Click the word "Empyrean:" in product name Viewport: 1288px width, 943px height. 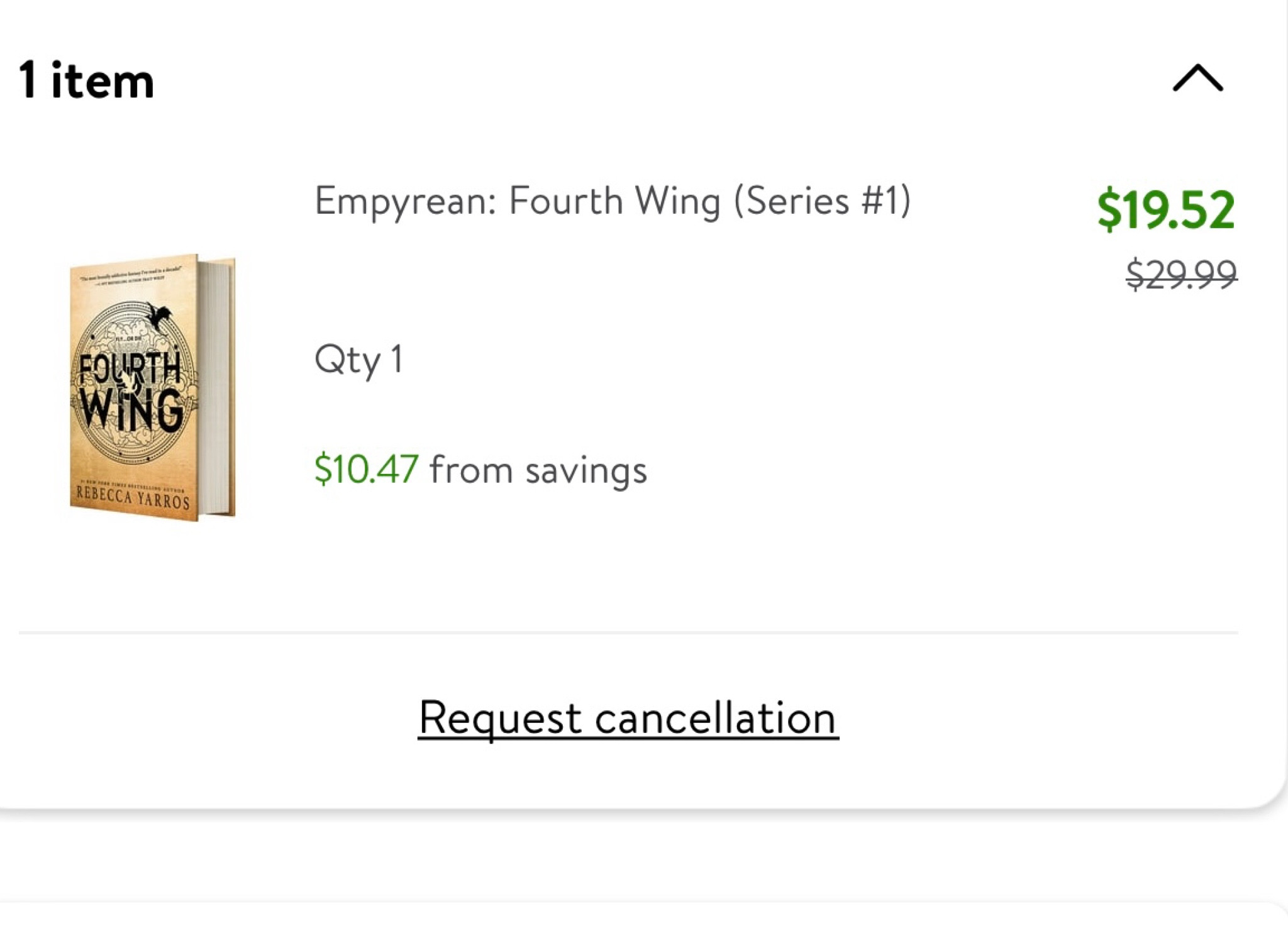(x=406, y=201)
